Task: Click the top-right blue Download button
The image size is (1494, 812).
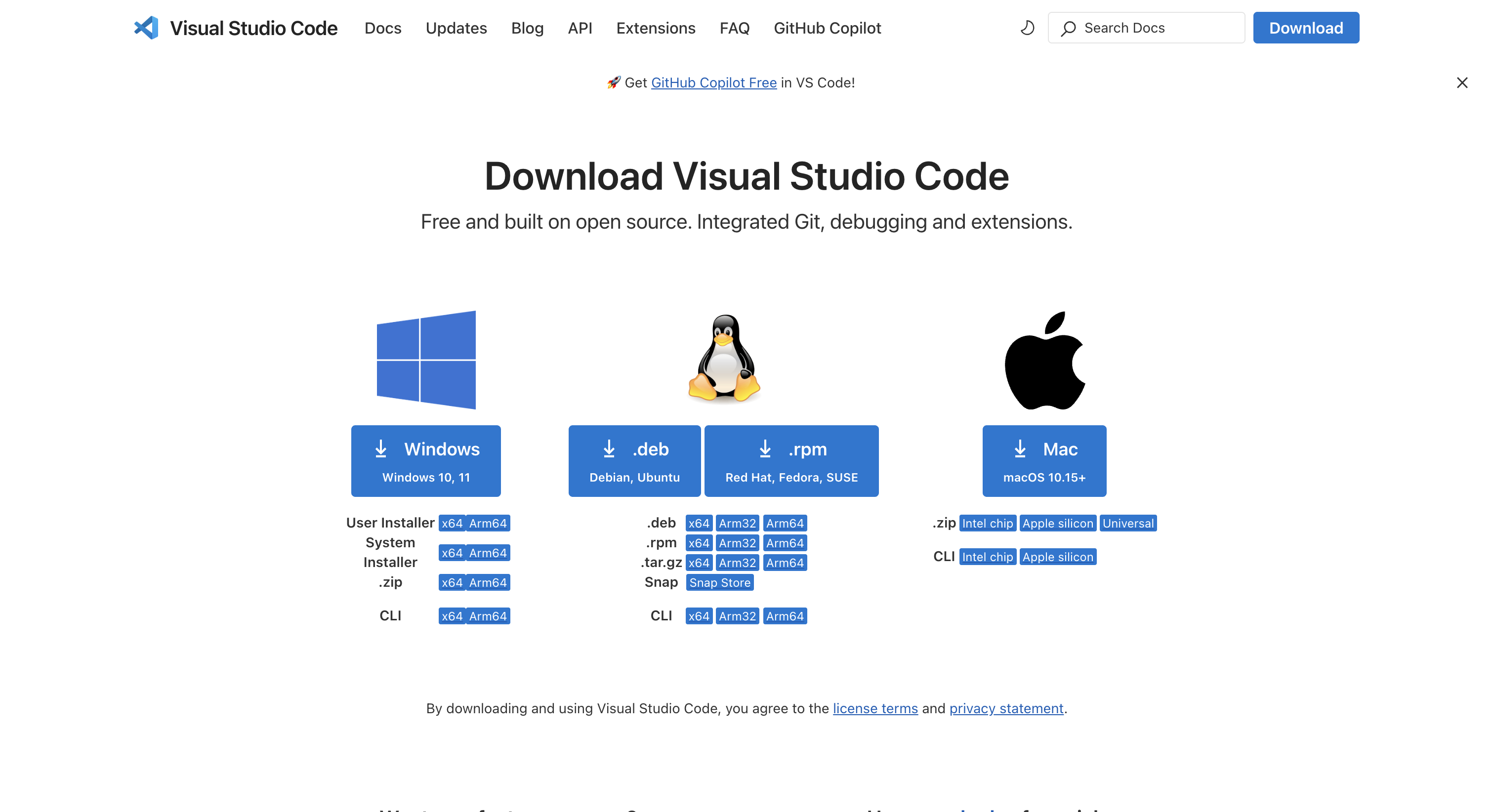Action: click(1305, 28)
